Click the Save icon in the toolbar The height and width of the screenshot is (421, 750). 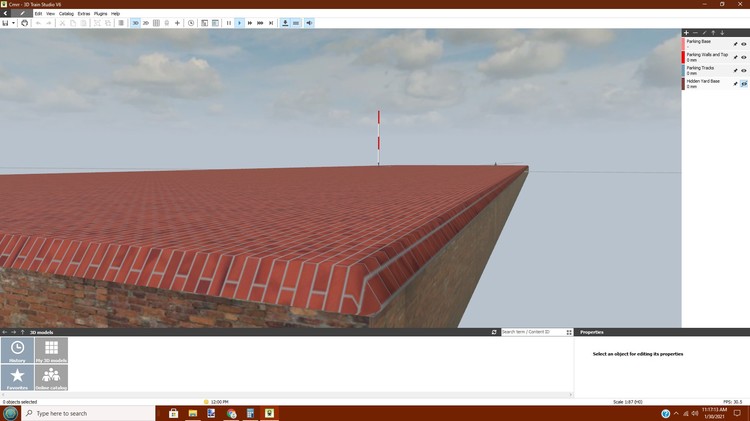point(5,23)
